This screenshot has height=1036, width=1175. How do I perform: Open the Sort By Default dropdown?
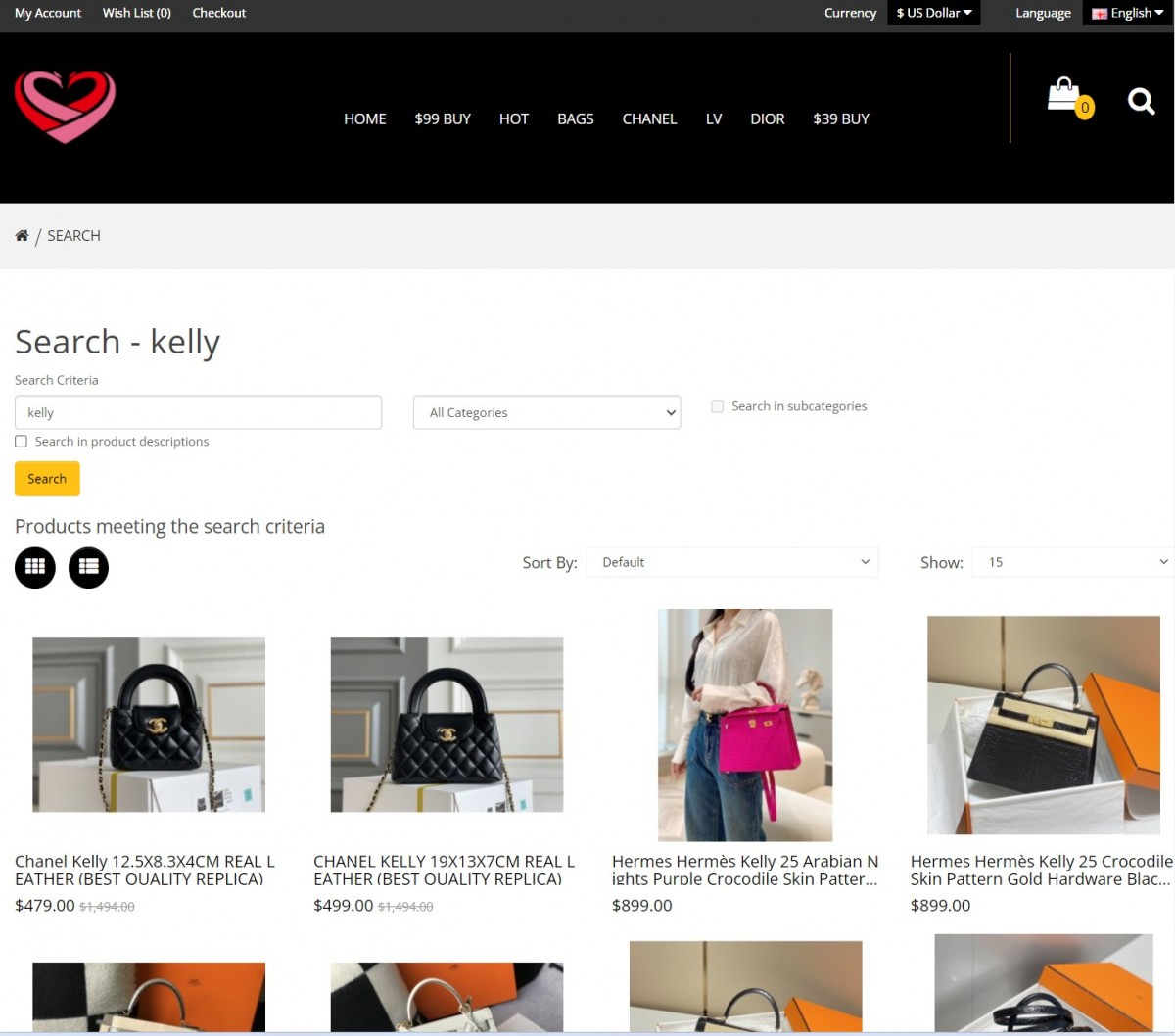pyautogui.click(x=732, y=562)
